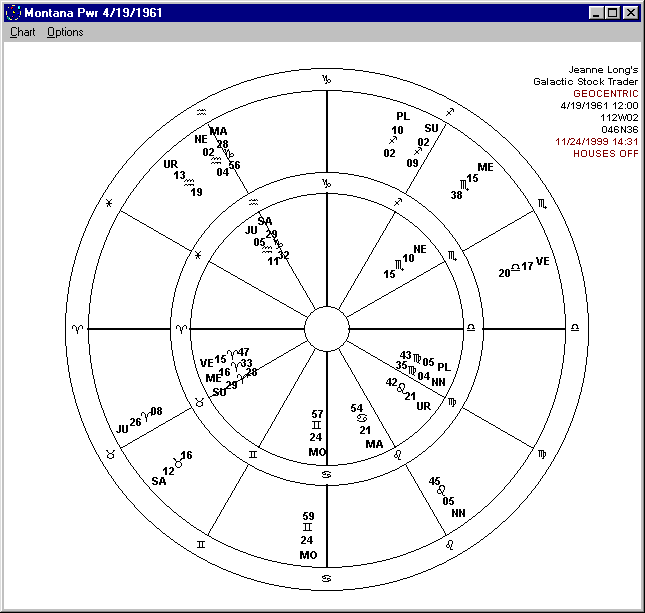Image resolution: width=645 pixels, height=613 pixels.
Task: Select outer ring Pisces glyph
Action: click(x=109, y=203)
